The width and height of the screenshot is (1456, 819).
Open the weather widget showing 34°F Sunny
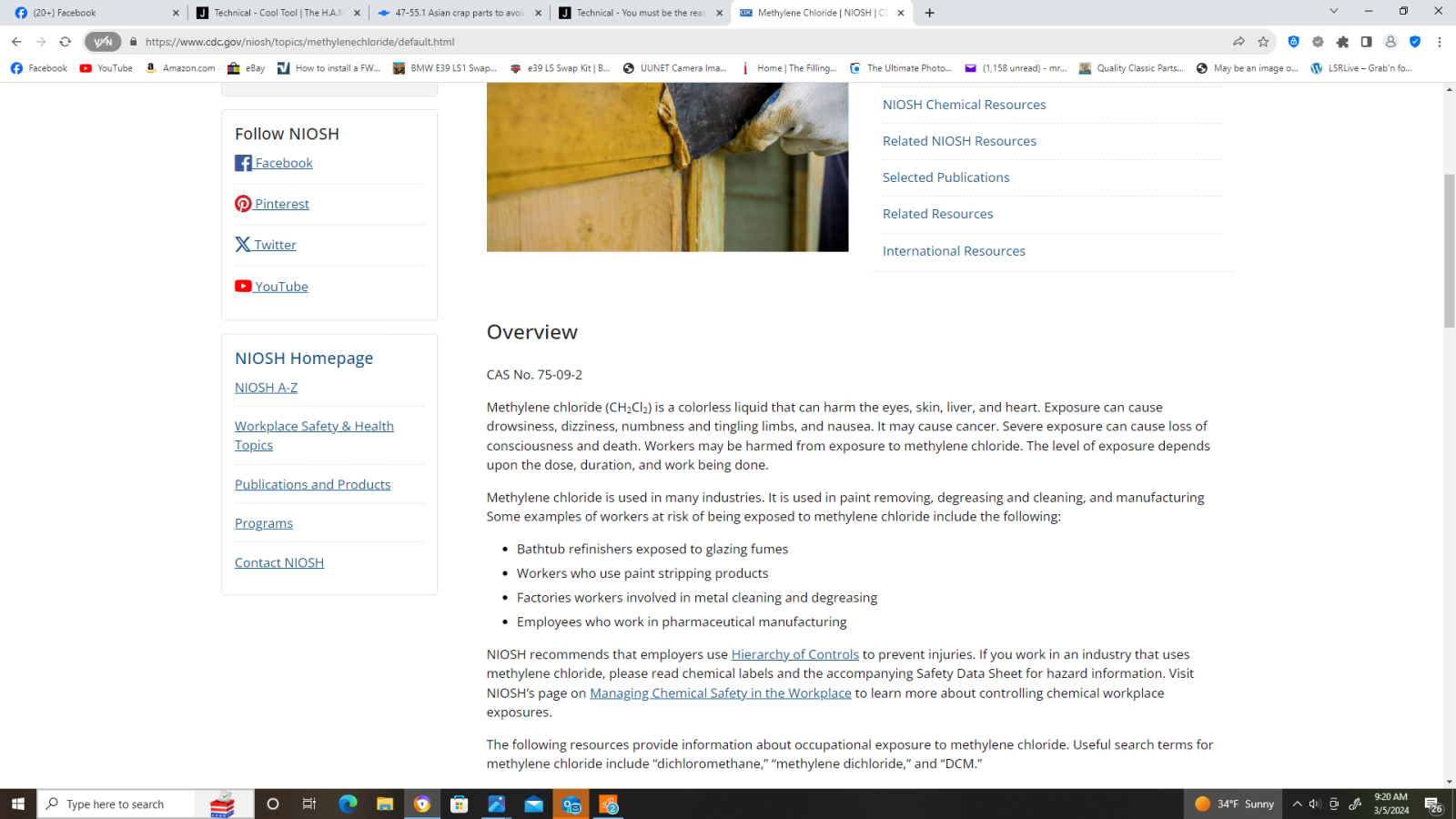pyautogui.click(x=1234, y=804)
